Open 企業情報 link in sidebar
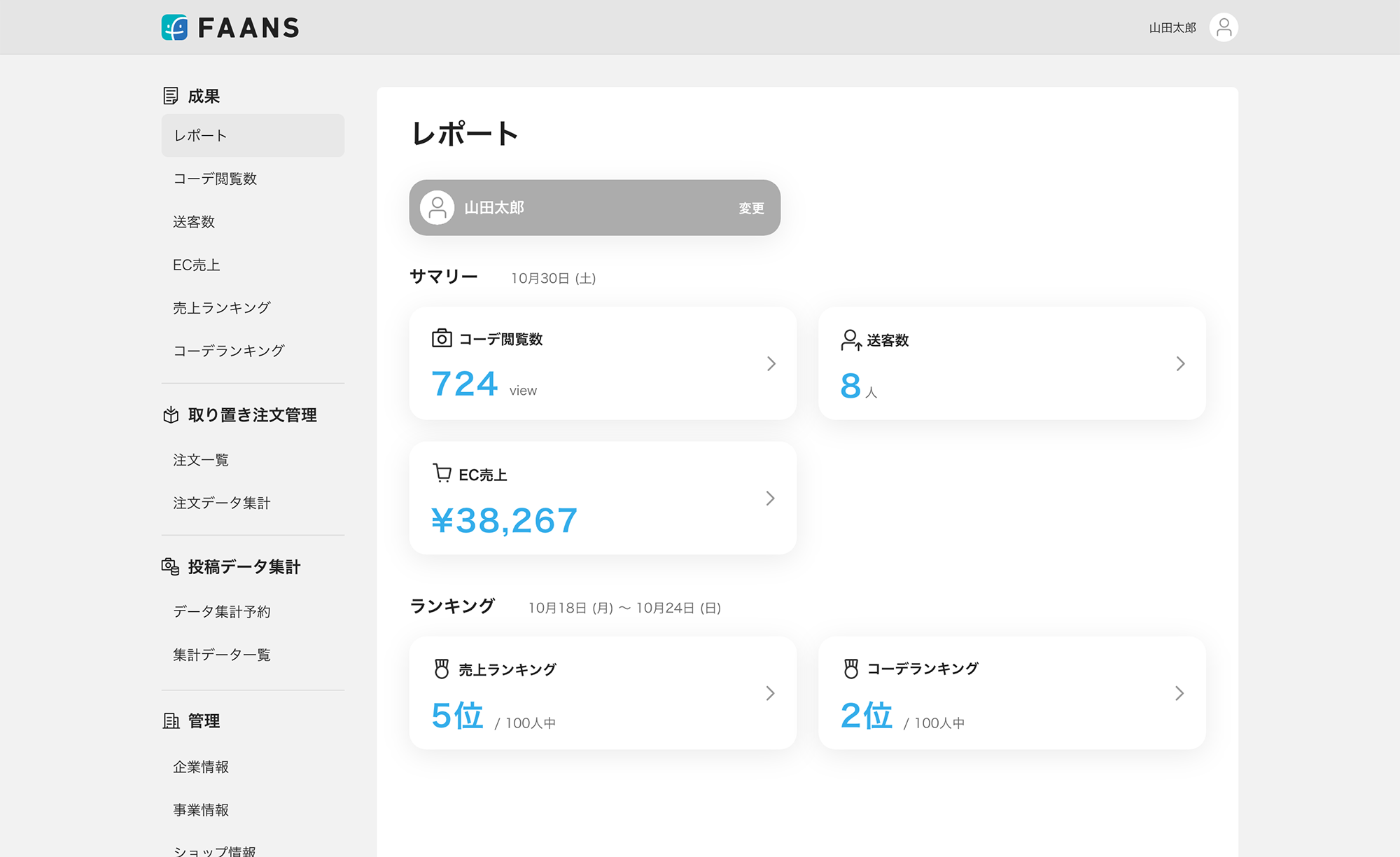 (x=202, y=766)
